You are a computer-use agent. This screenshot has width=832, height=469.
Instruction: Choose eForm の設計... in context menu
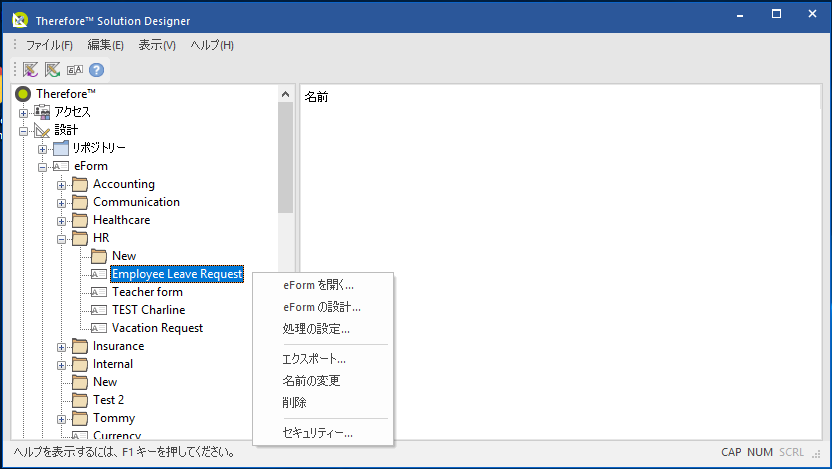323,307
